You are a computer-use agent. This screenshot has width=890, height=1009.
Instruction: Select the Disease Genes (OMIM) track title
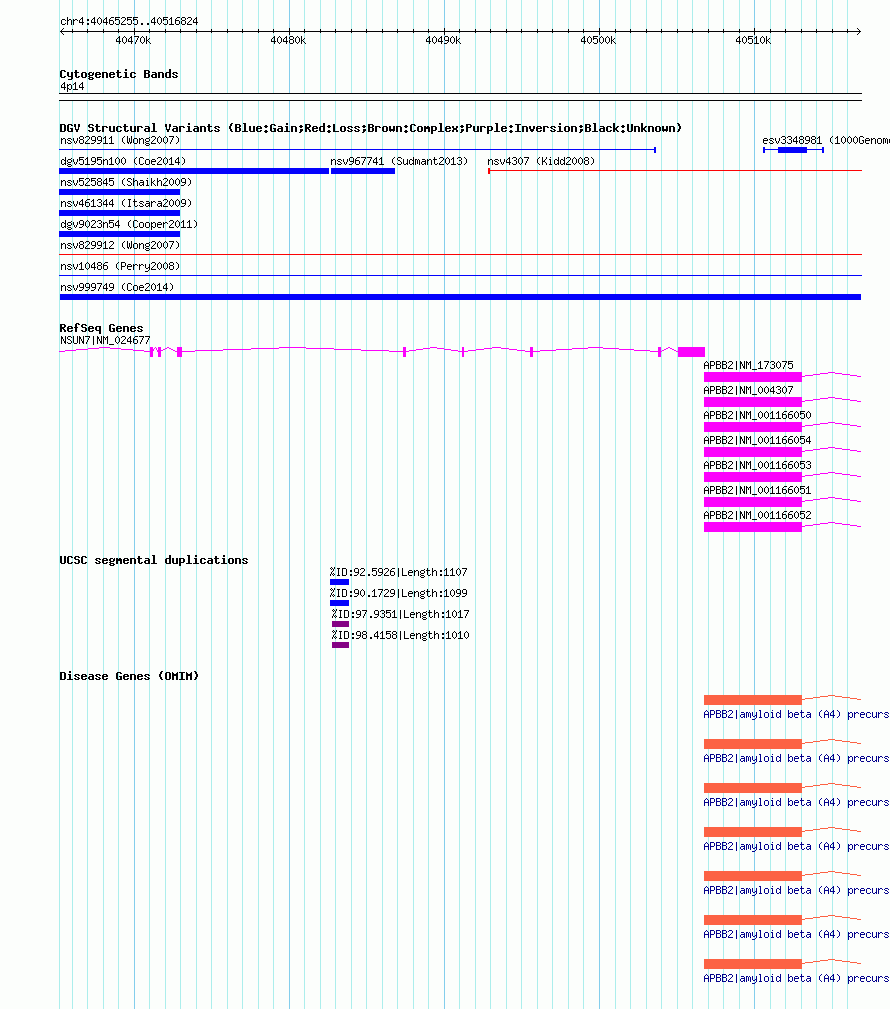[x=129, y=676]
